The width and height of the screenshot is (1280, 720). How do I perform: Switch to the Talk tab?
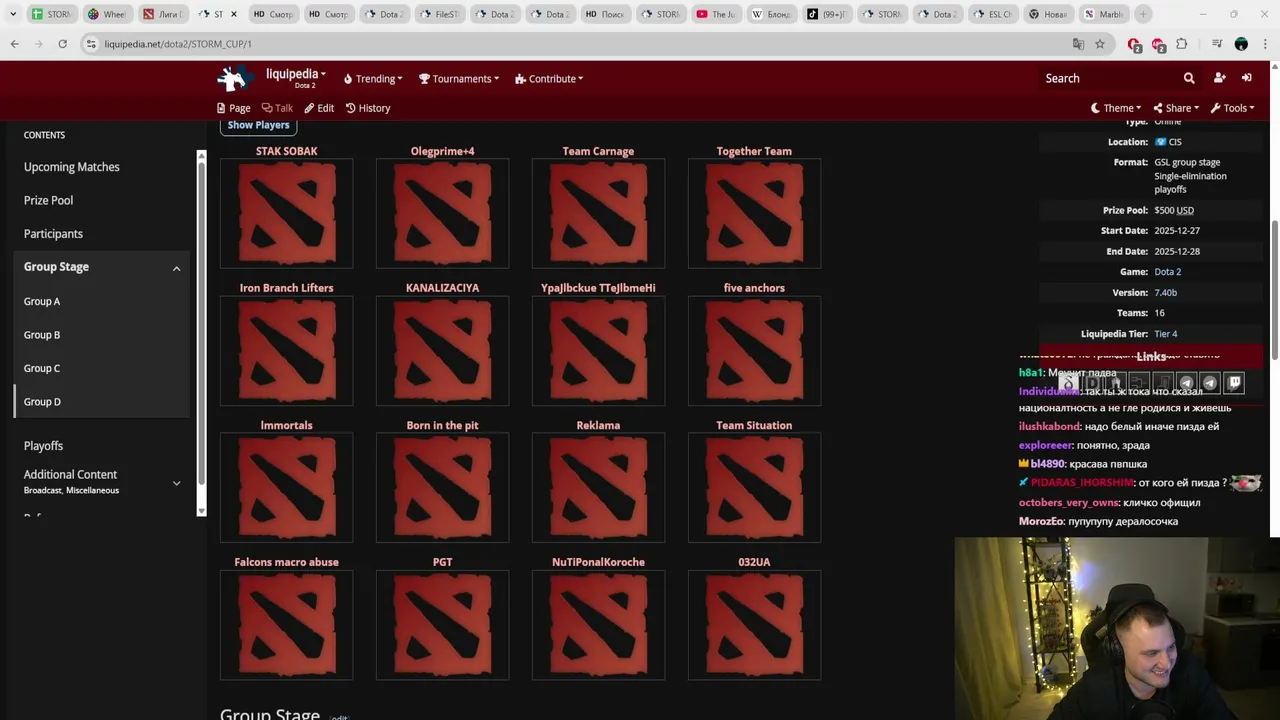pos(277,108)
